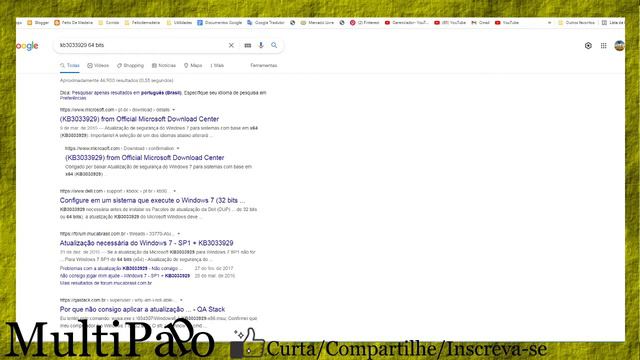640x360 pixels.
Task: Open the Mercado Livre bookmark
Action: [x=317, y=23]
